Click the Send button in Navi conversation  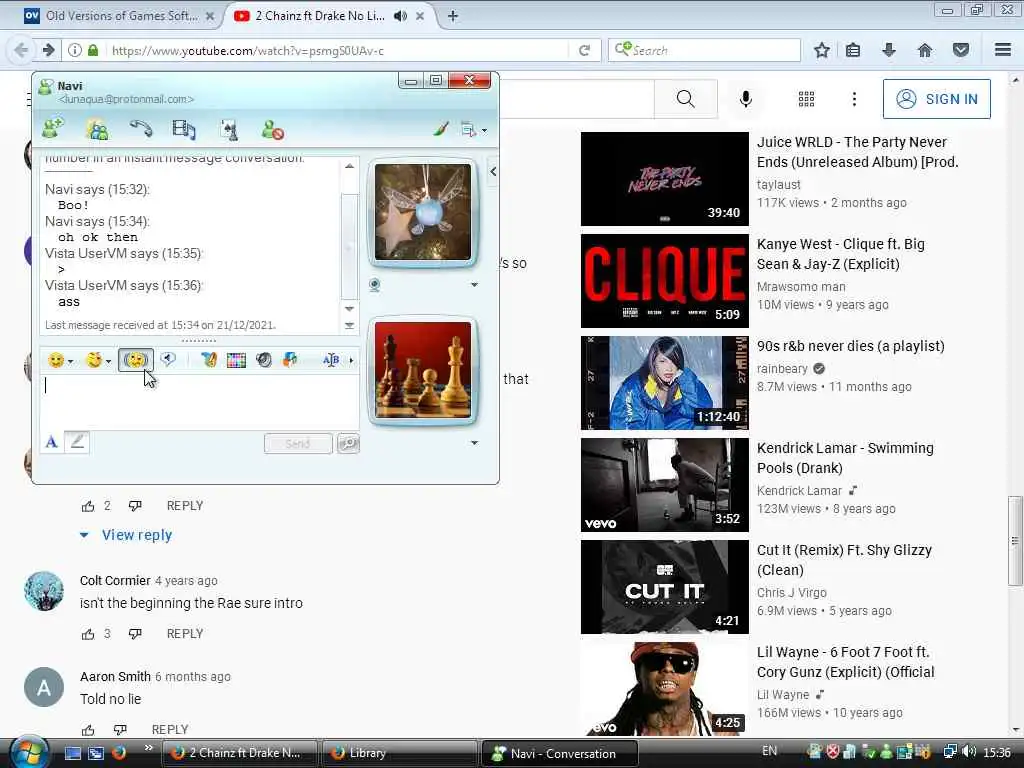298,443
